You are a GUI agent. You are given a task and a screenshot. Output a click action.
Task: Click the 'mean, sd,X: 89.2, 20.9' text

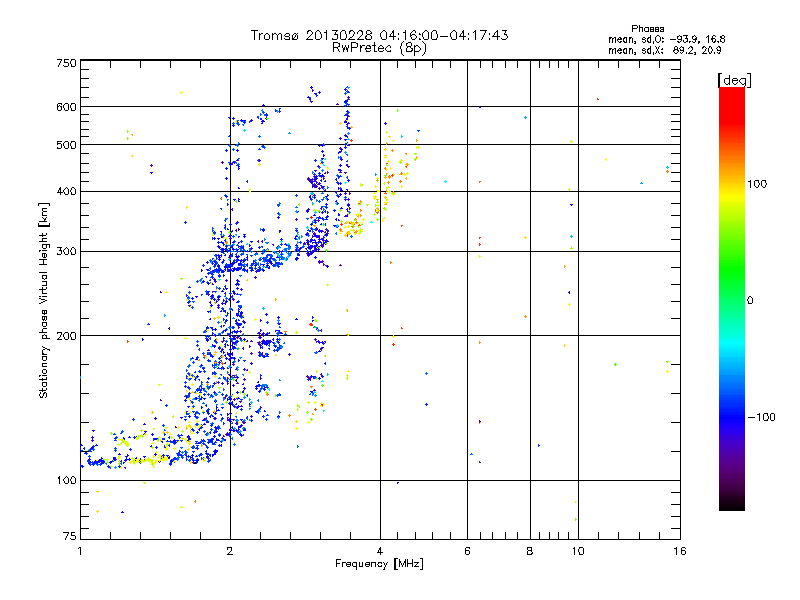tap(664, 50)
